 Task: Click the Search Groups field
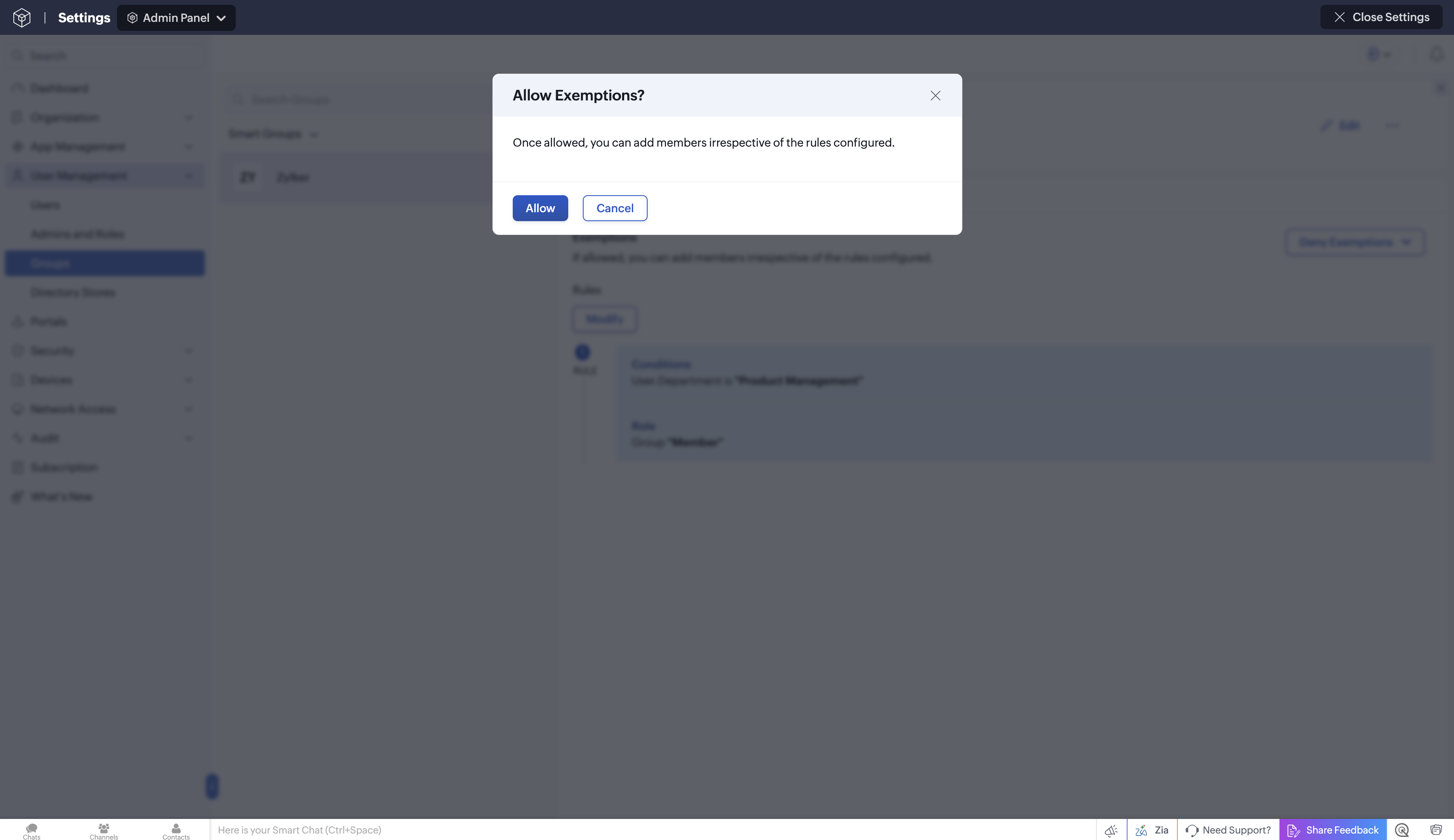tap(359, 100)
